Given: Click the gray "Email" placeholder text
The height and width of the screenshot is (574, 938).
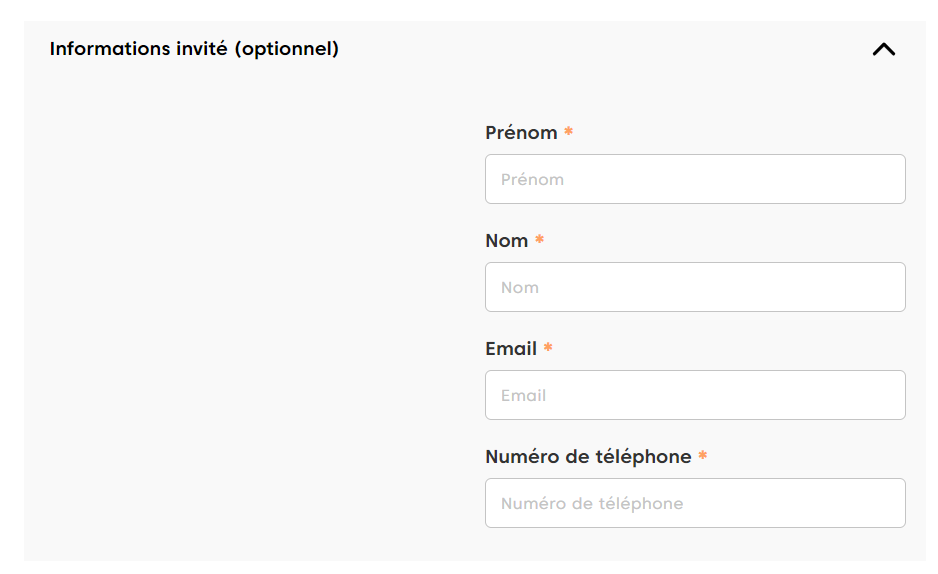Looking at the screenshot, I should pos(523,396).
